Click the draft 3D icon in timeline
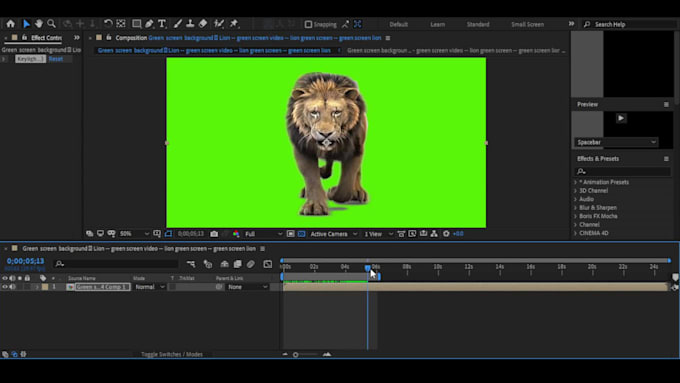The image size is (680, 383). [208, 264]
